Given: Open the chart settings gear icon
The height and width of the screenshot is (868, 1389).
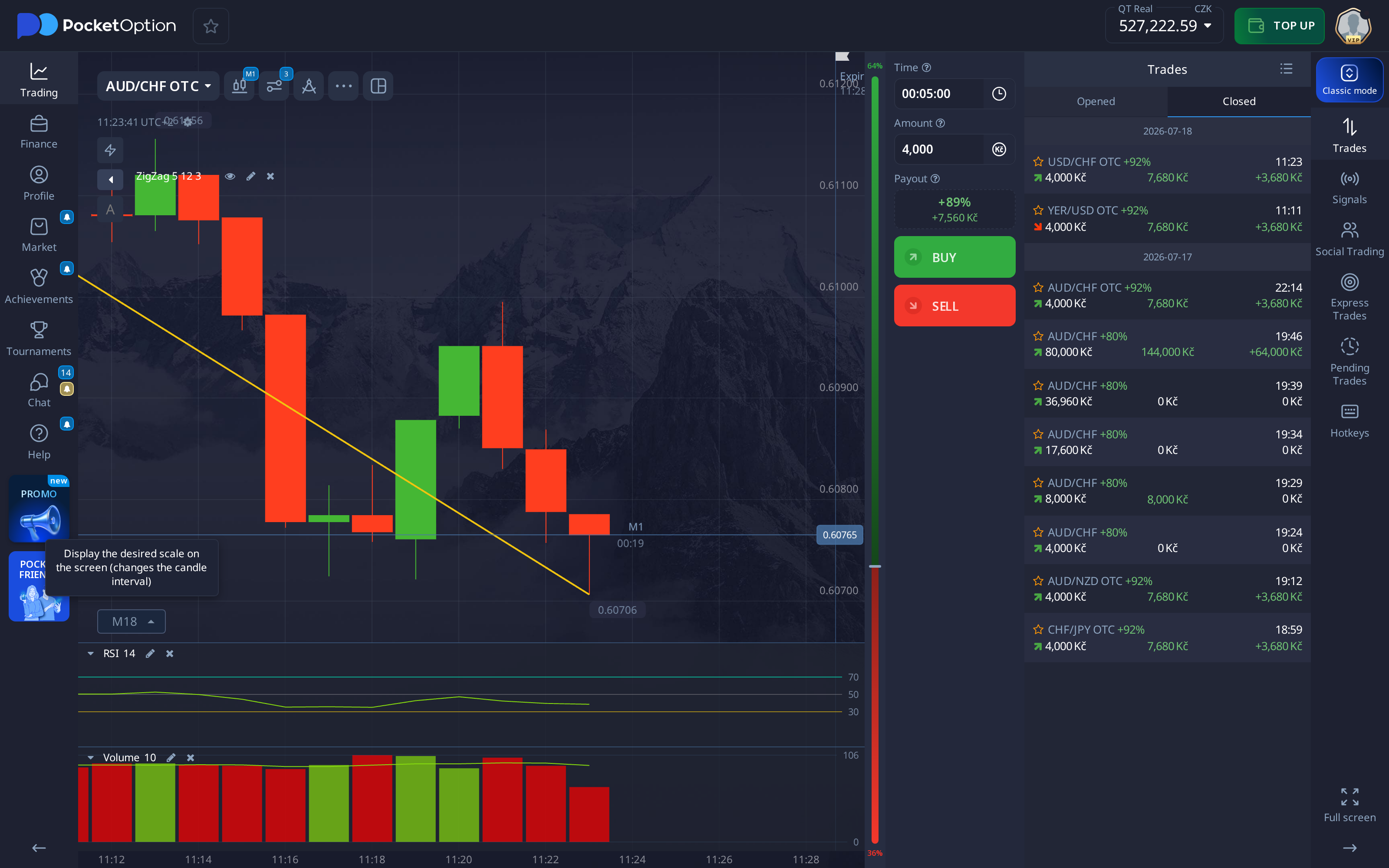Looking at the screenshot, I should pos(188,122).
